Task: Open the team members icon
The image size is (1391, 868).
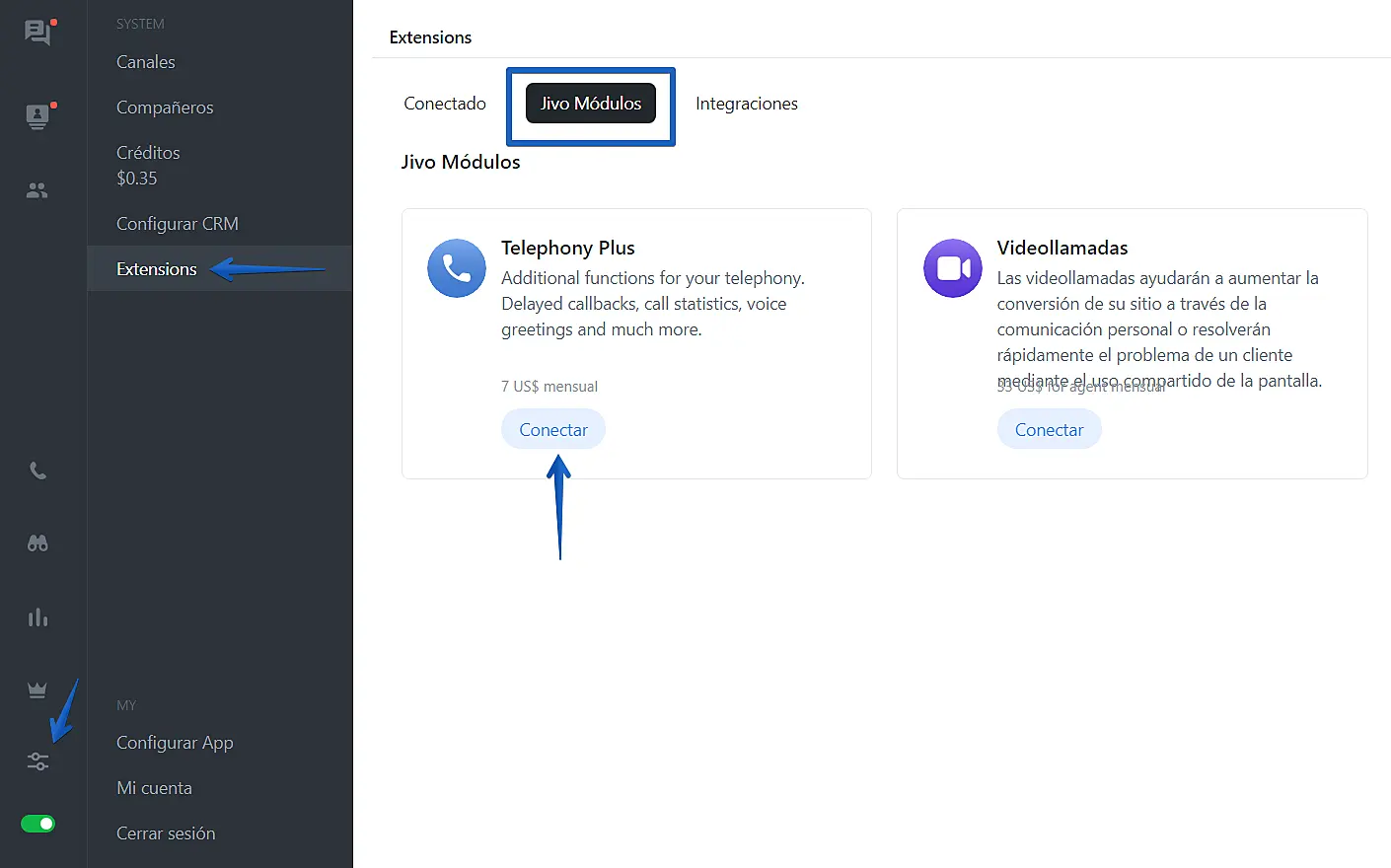Action: [37, 190]
